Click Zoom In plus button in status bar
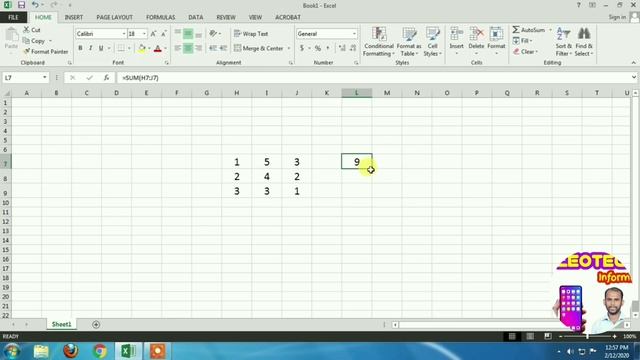 [x=614, y=336]
